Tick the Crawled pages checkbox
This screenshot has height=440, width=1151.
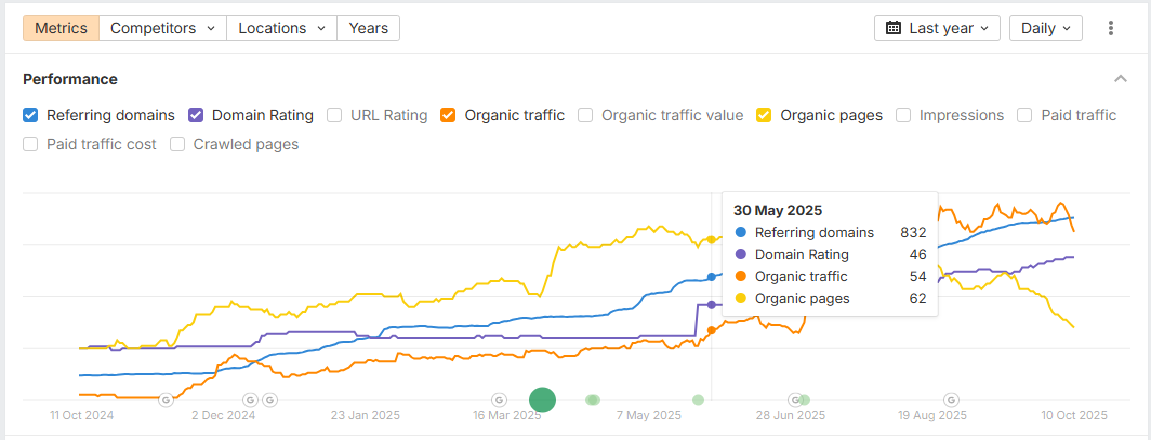click(x=177, y=144)
